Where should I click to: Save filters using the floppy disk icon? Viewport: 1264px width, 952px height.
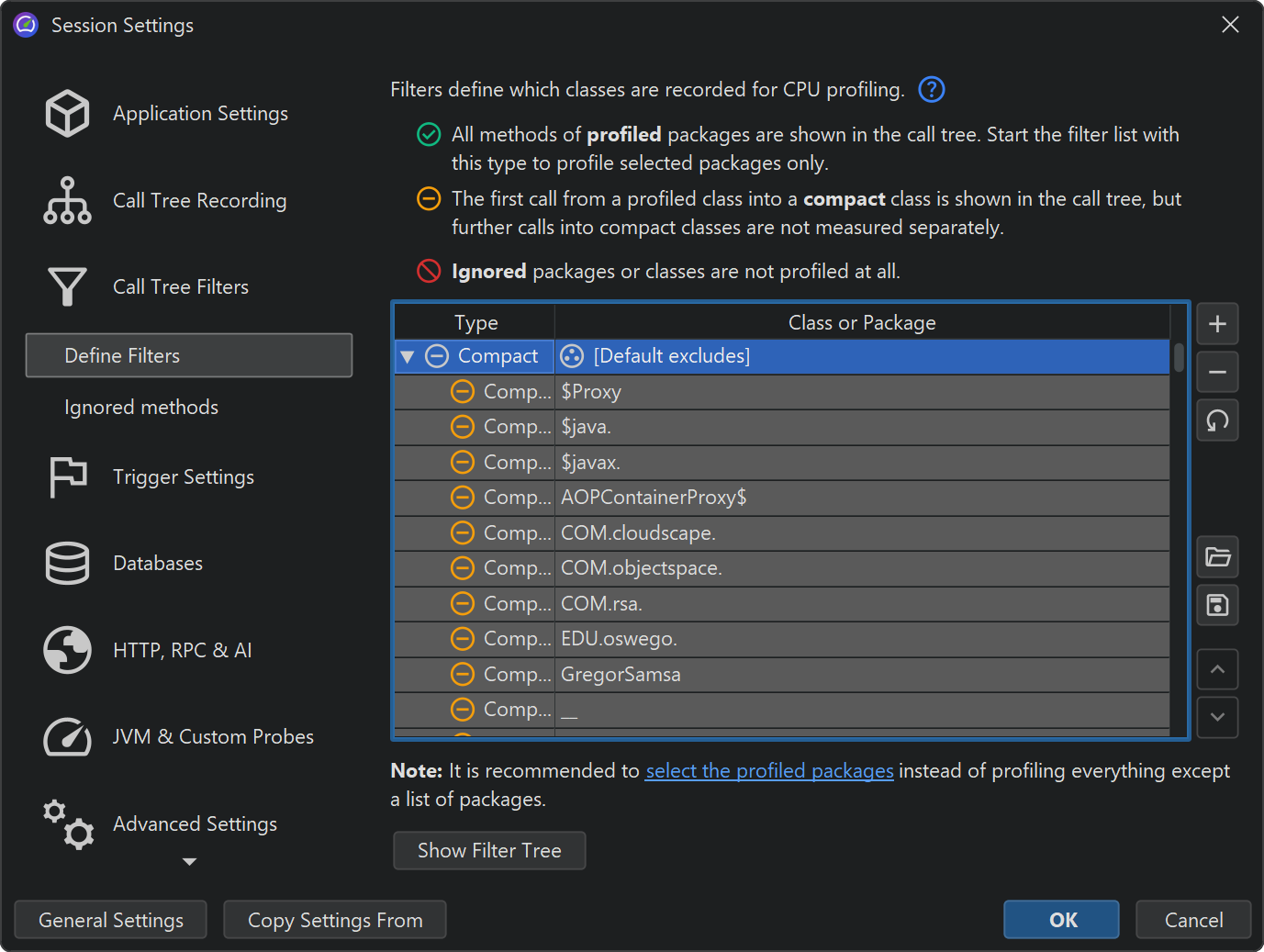coord(1217,605)
